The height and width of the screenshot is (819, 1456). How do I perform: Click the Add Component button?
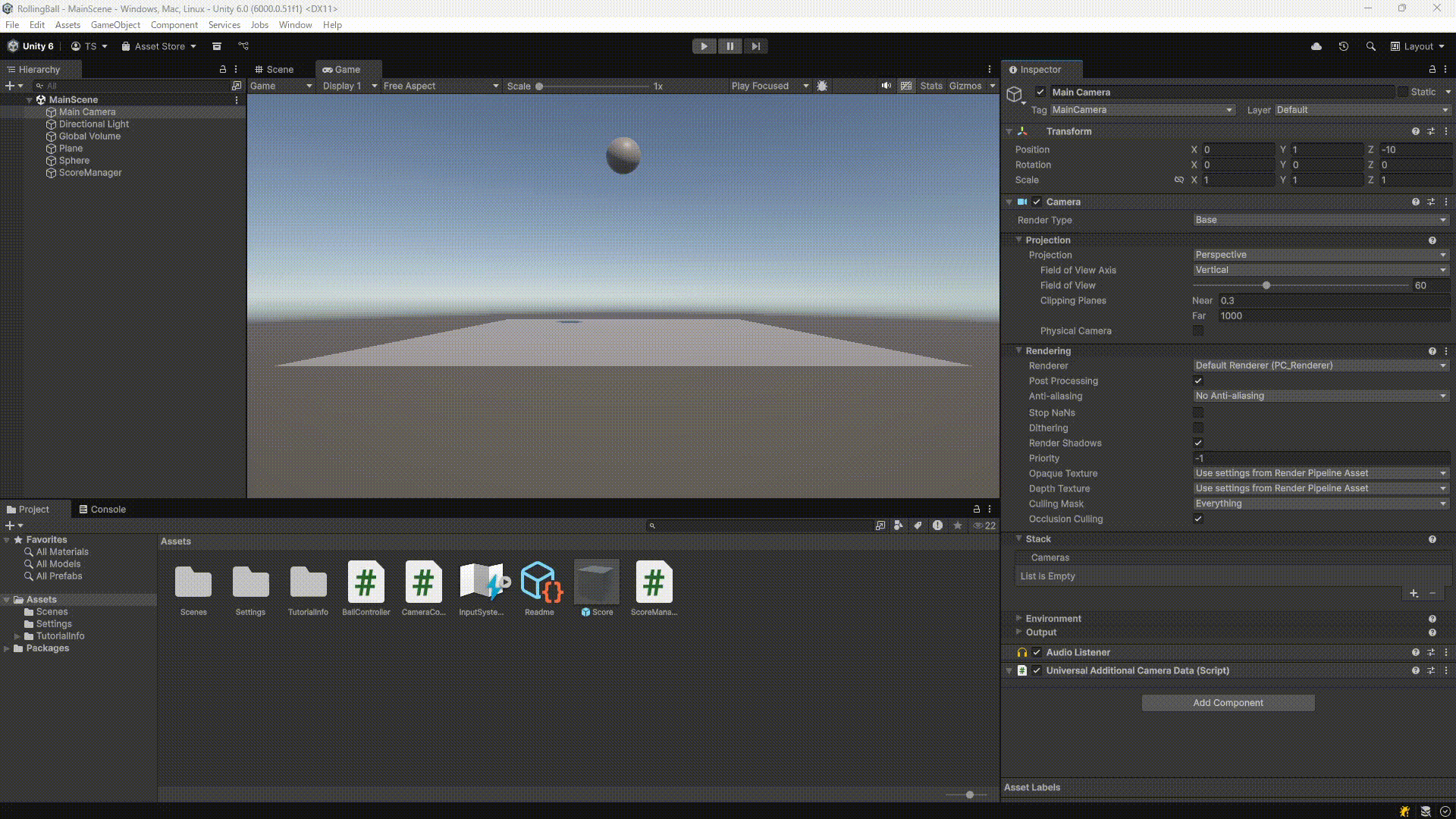(x=1228, y=703)
